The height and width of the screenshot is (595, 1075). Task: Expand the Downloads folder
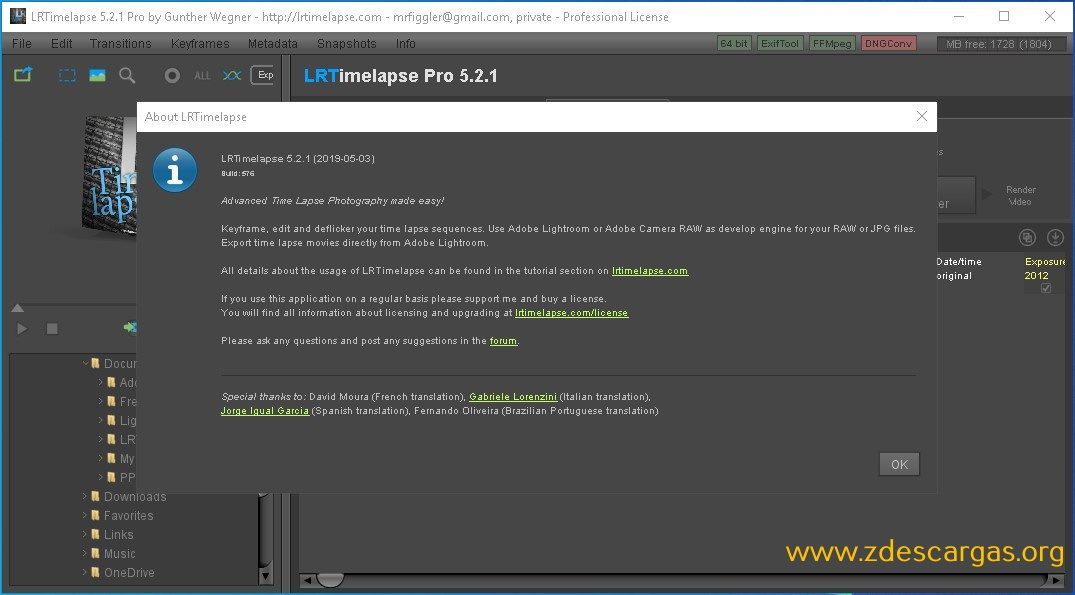pyautogui.click(x=85, y=496)
